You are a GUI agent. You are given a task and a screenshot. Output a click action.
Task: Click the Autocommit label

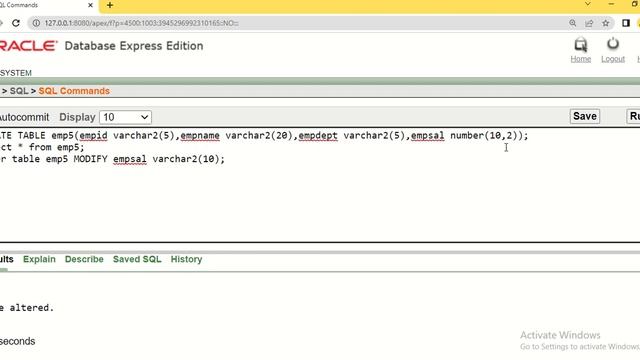click(x=24, y=118)
